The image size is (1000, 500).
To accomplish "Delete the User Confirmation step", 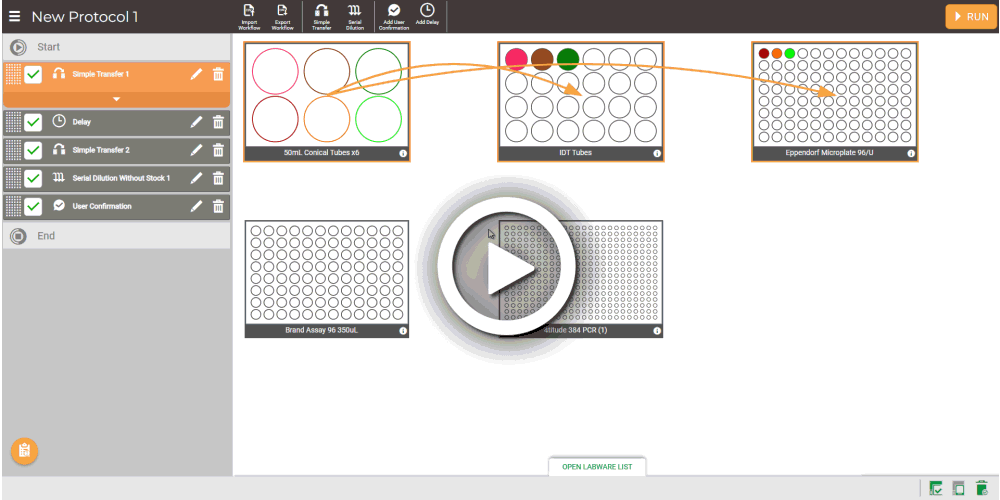I will (218, 206).
